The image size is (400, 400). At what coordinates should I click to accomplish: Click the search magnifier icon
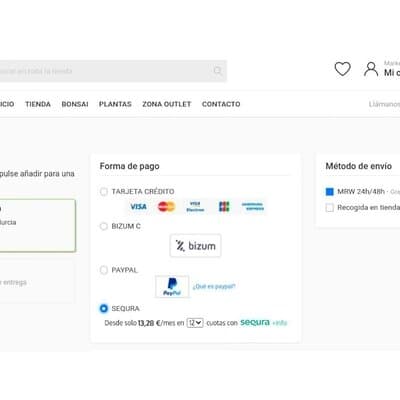217,71
